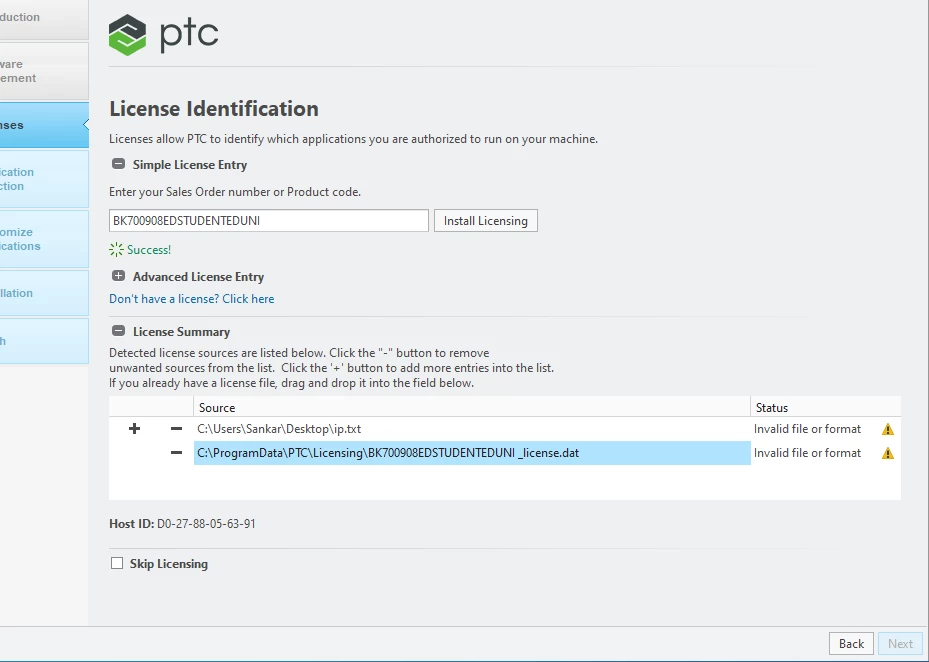The height and width of the screenshot is (662, 929).
Task: Collapse the Simple License Entry section
Action: pyautogui.click(x=118, y=164)
